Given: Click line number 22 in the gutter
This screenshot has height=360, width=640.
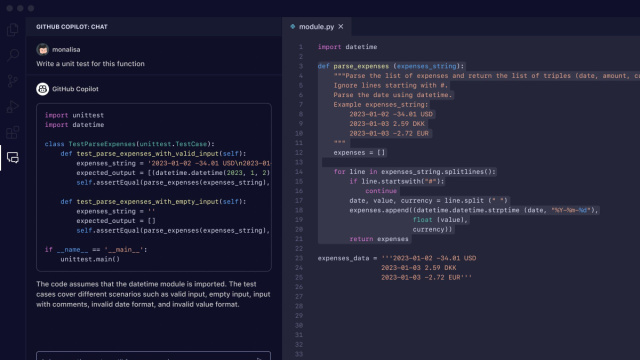Looking at the screenshot, I should (x=299, y=249).
